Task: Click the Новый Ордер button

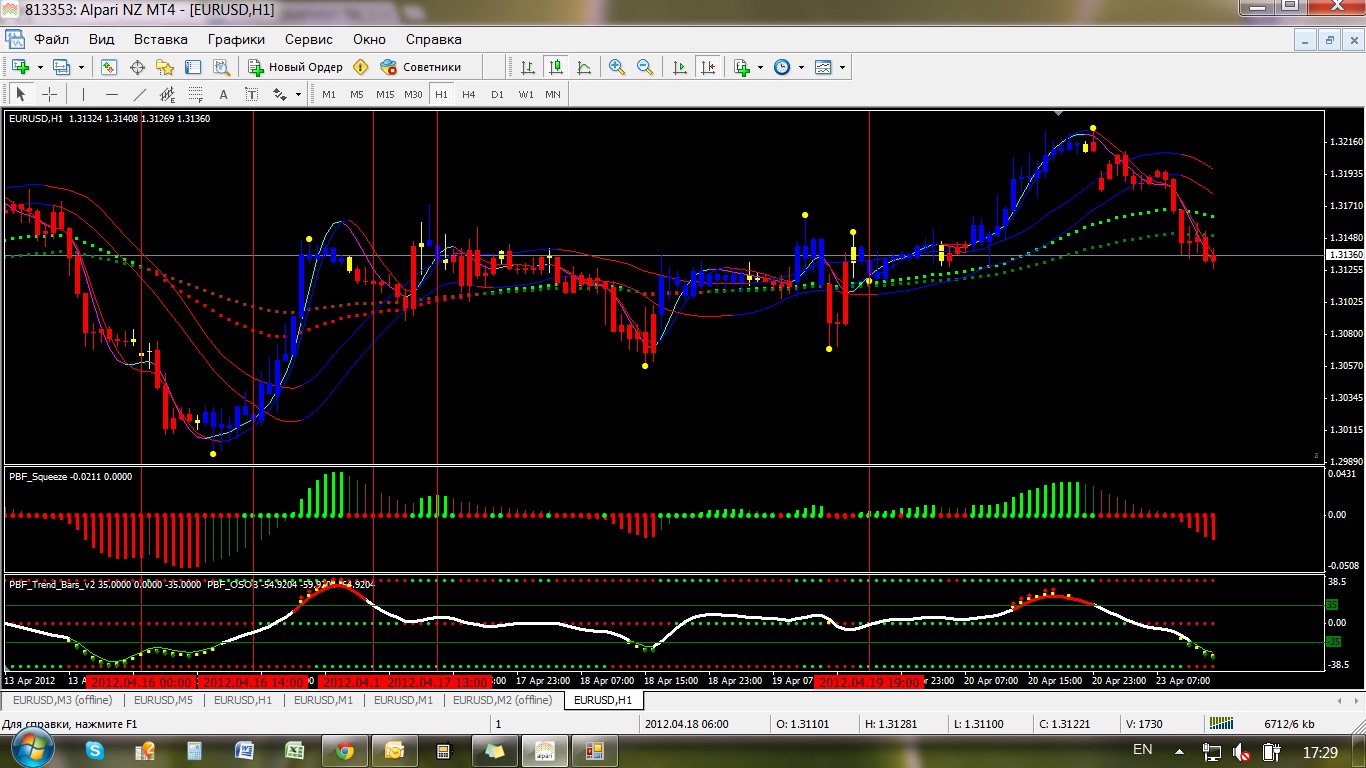Action: click(295, 67)
